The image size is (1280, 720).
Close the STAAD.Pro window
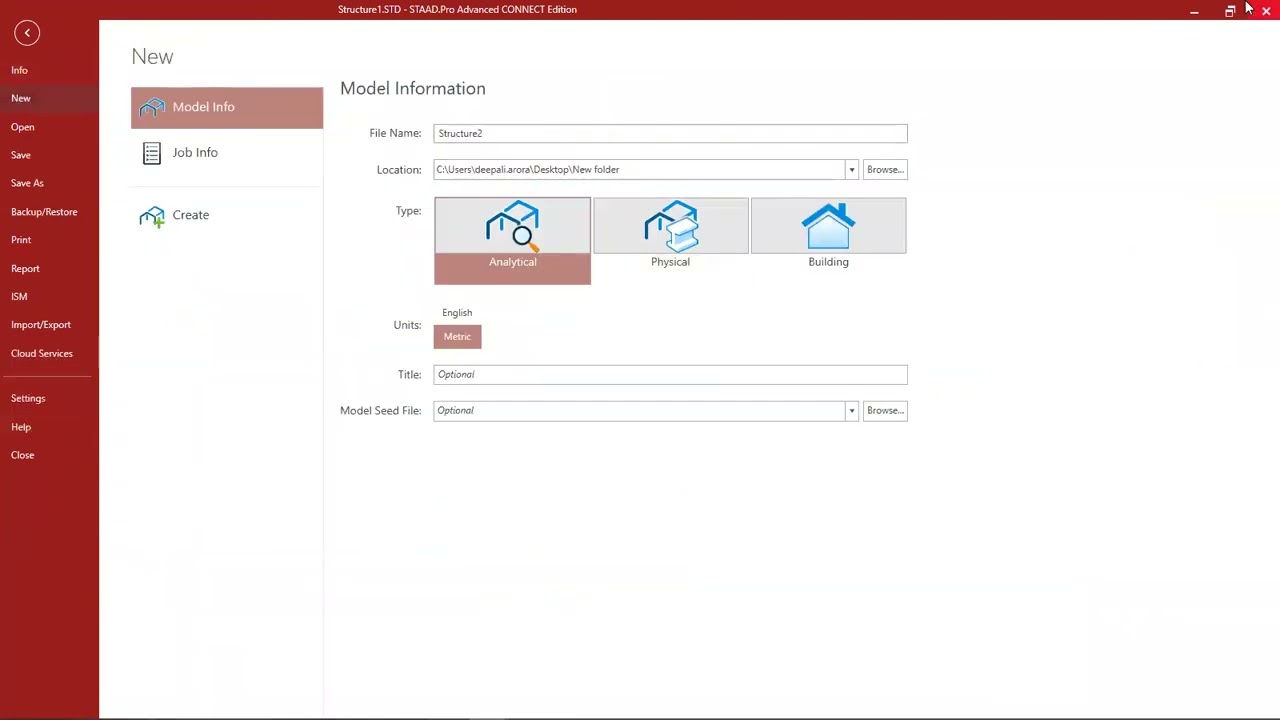click(1266, 11)
